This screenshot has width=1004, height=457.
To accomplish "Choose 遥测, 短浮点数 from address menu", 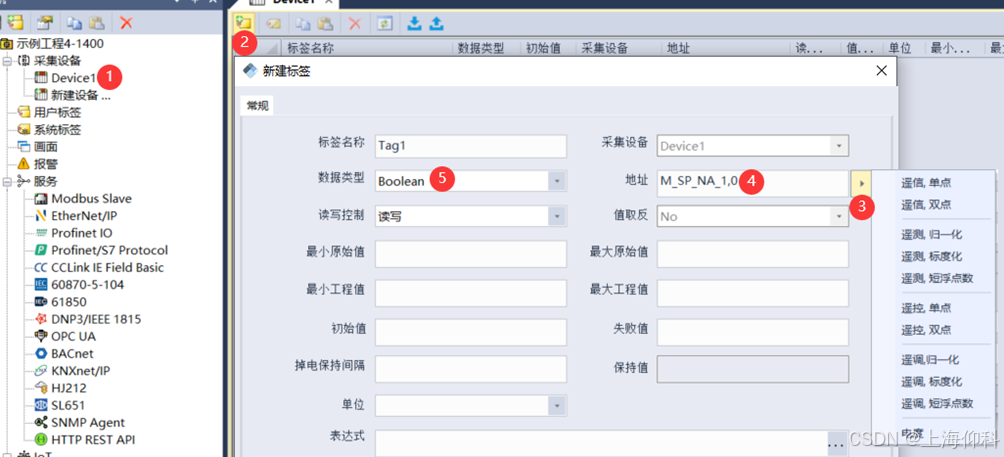I will 937,278.
